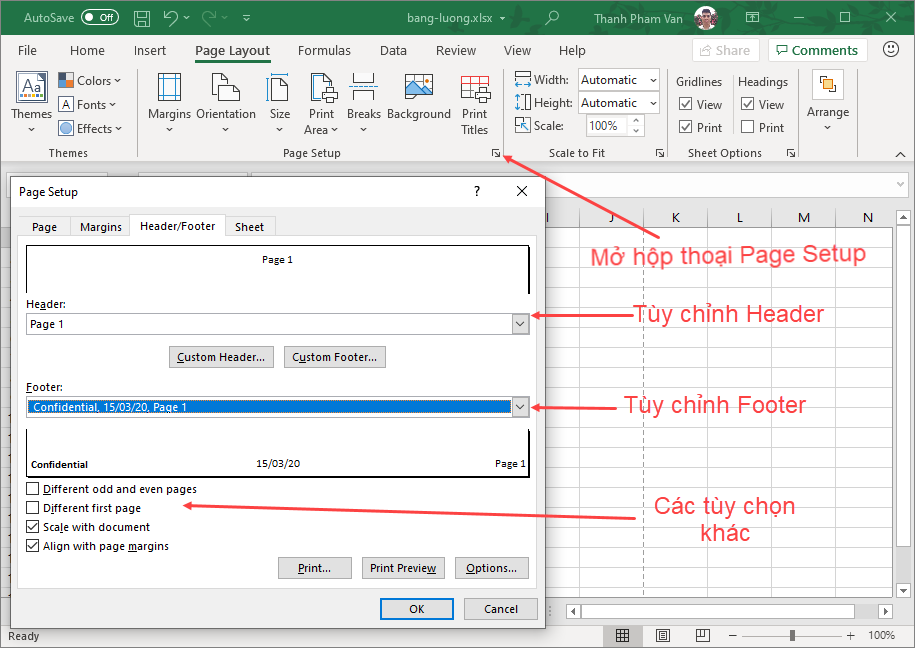
Task: Collapse the ribbon with the chevron
Action: pos(900,154)
